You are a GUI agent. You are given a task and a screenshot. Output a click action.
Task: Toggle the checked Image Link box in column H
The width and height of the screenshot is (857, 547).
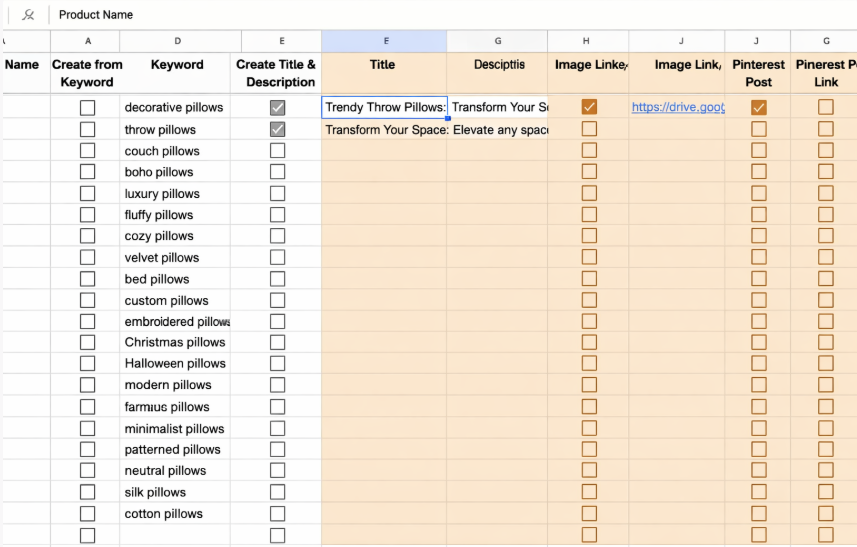[589, 107]
